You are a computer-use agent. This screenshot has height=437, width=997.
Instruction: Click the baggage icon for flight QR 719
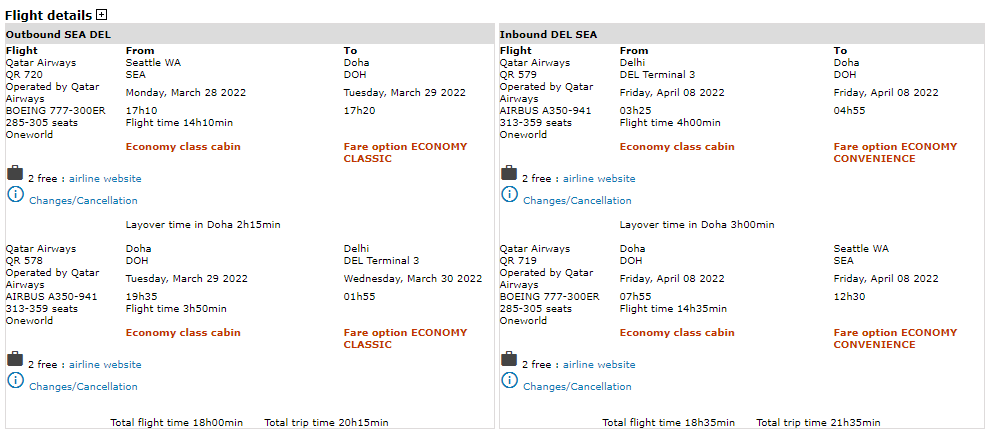point(509,359)
